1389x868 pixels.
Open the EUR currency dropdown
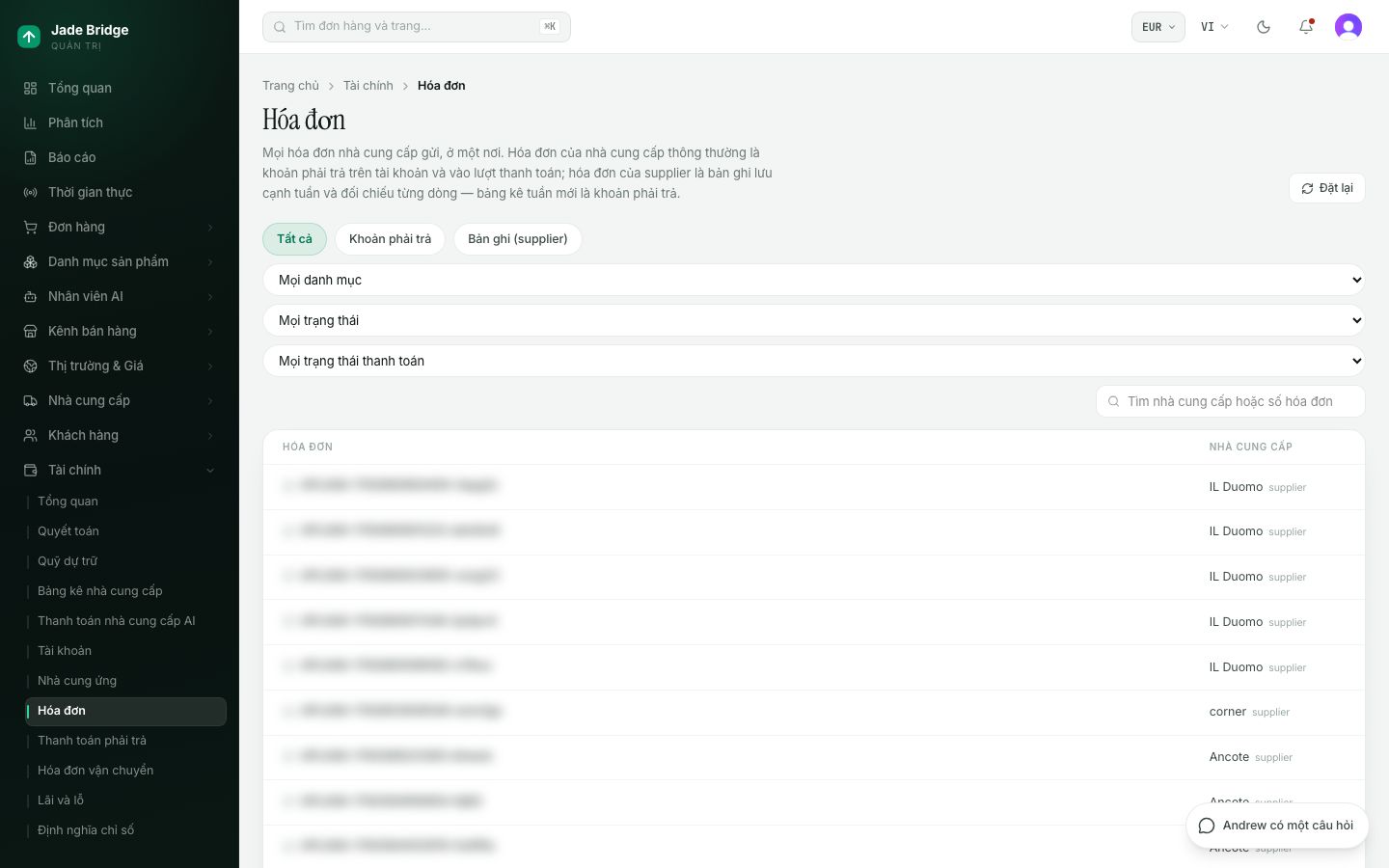tap(1158, 27)
